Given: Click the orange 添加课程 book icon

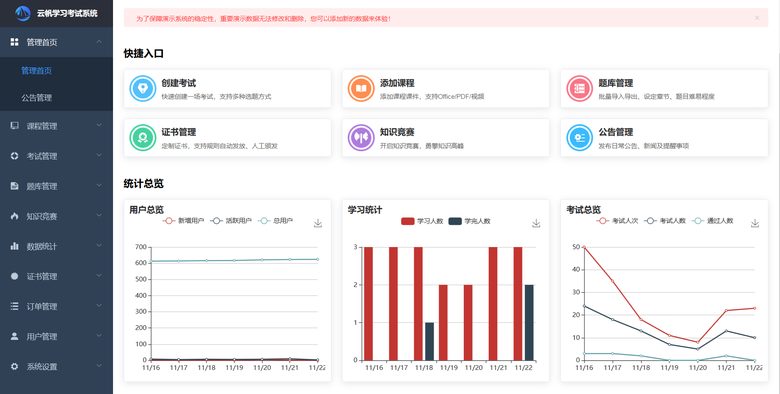Looking at the screenshot, I should pos(361,89).
